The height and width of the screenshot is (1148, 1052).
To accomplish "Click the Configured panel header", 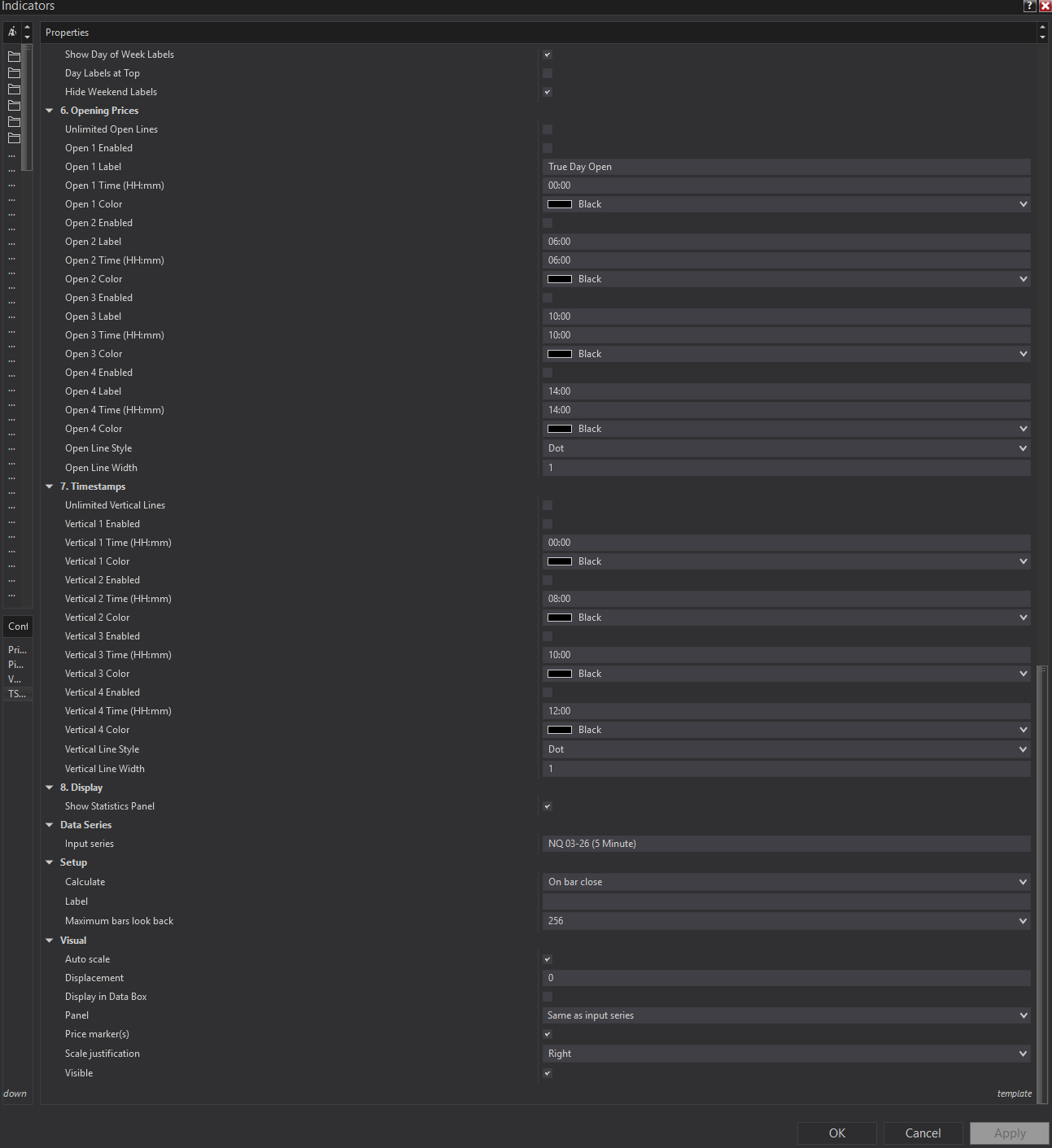I will [x=18, y=626].
